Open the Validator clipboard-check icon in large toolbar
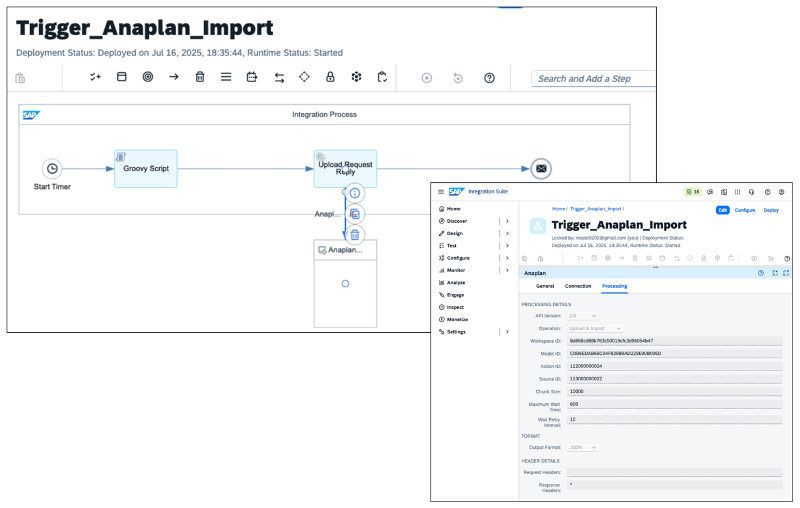Screen dimensions: 800x508 tap(382, 77)
